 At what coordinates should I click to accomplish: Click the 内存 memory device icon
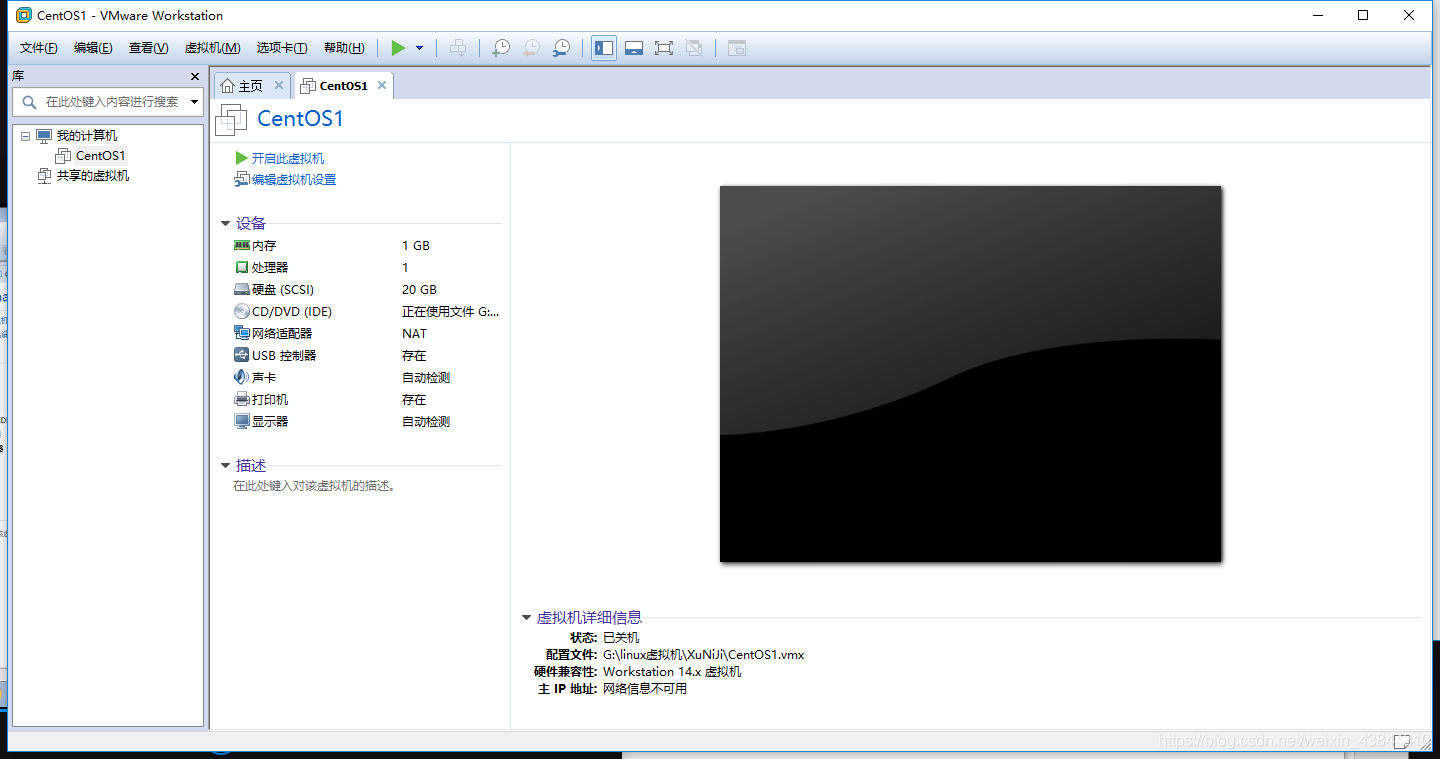point(241,245)
